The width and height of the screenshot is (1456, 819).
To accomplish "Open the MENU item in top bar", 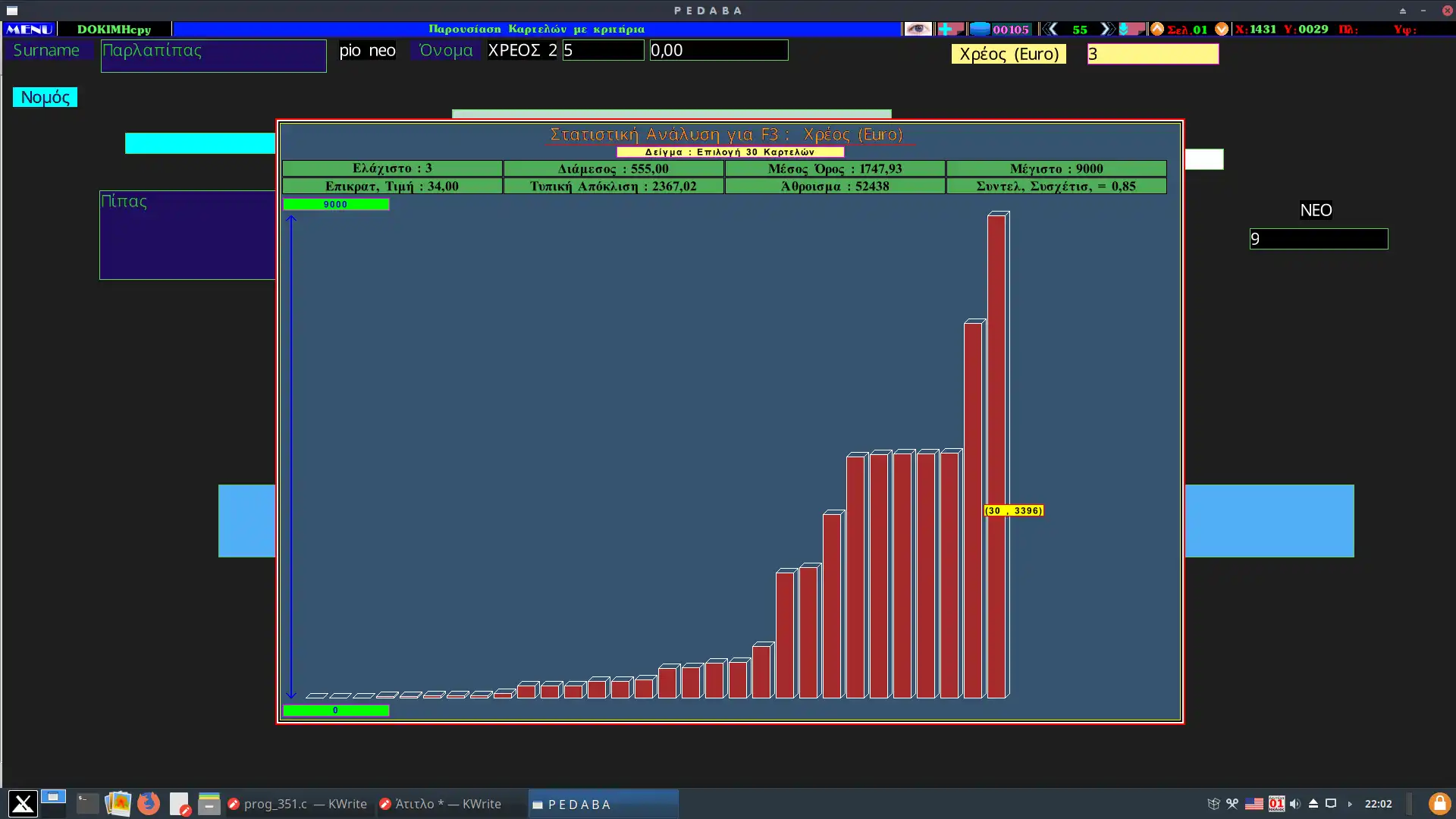I will tap(29, 29).
